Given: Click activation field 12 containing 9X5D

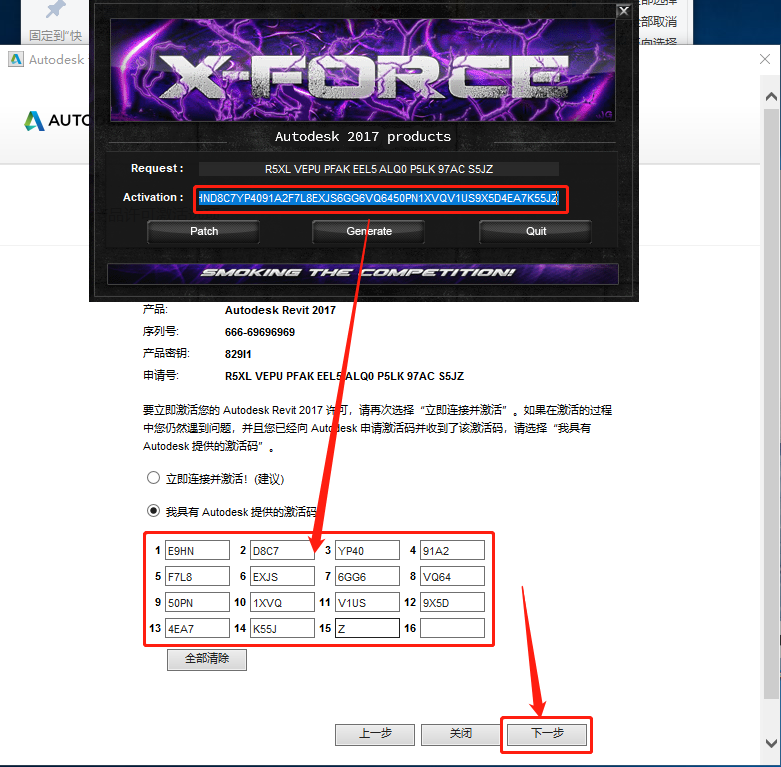Looking at the screenshot, I should coord(452,602).
